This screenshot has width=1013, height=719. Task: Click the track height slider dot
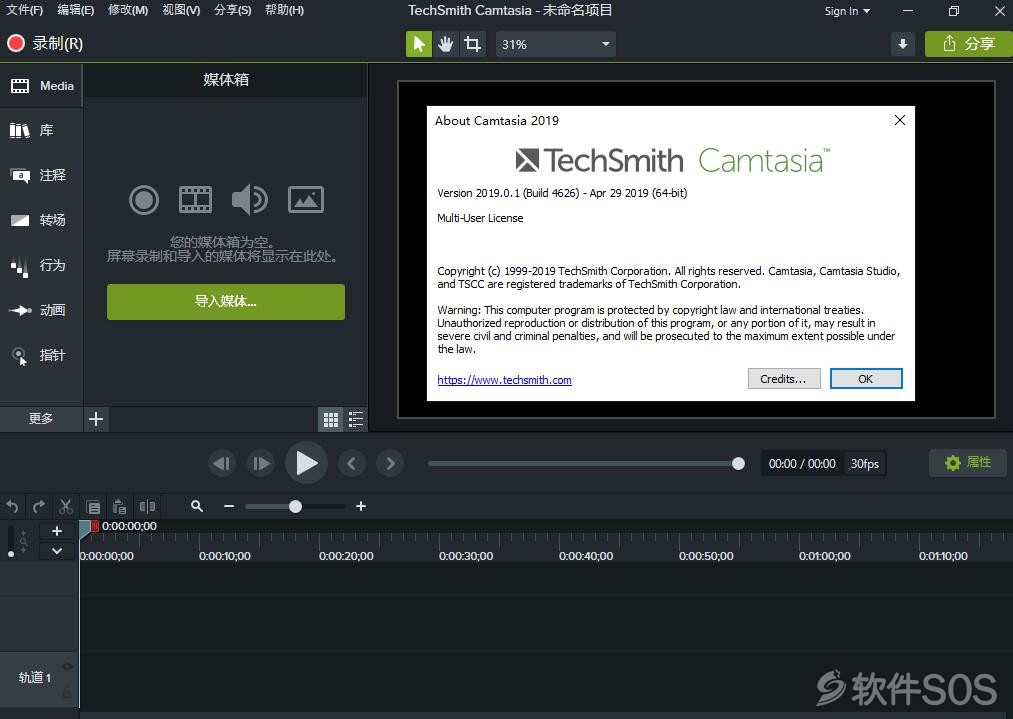point(11,554)
